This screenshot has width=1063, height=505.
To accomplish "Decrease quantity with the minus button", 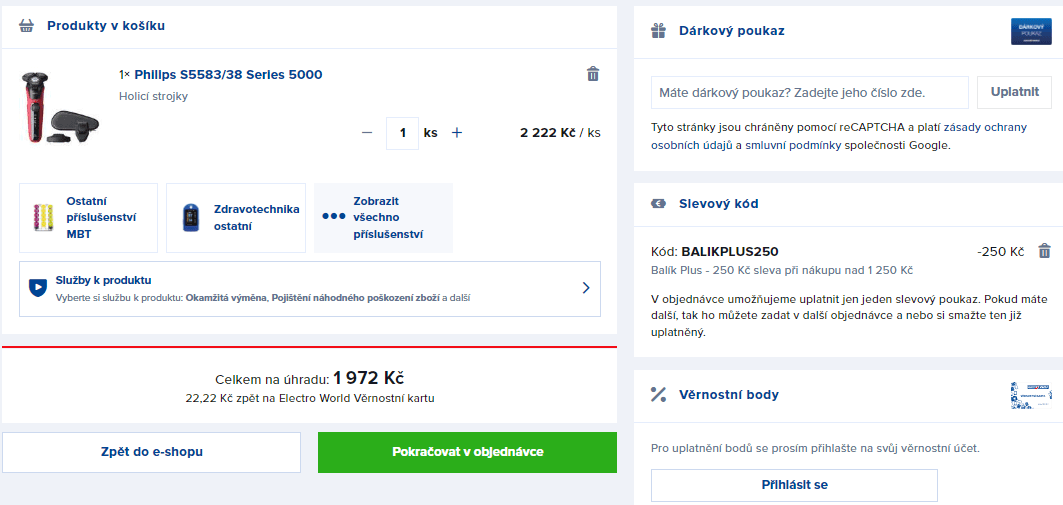I will (x=367, y=133).
